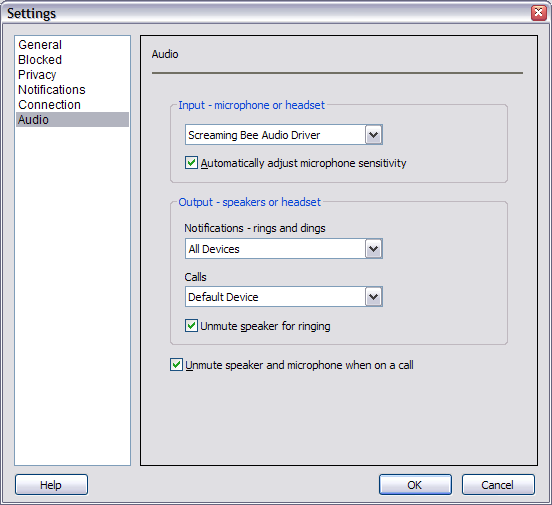Disable Unmute speaker for ringing checkbox
The image size is (552, 505).
tap(192, 326)
